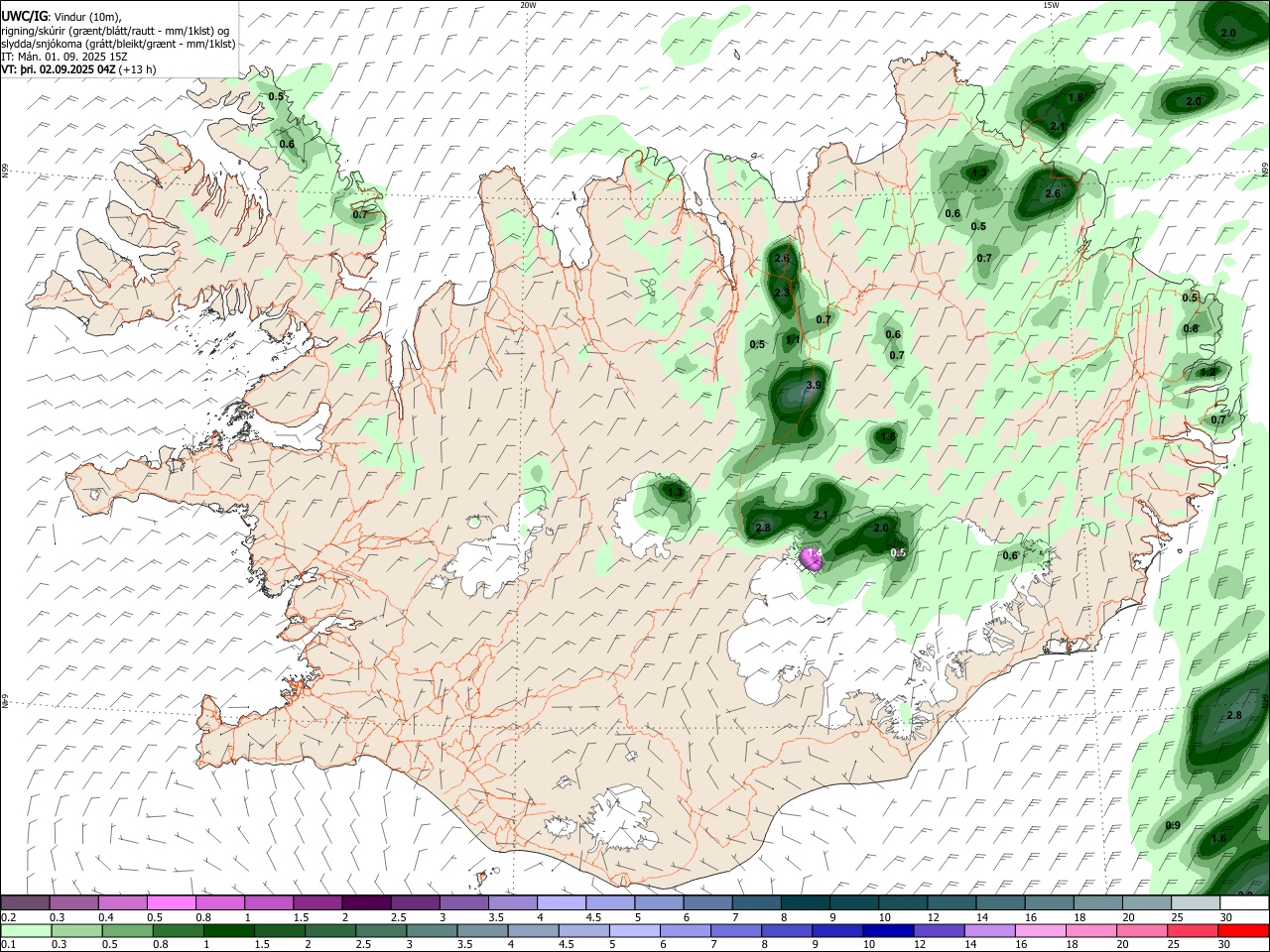Click the 3.9 precipitation maximum value
This screenshot has width=1270, height=952.
[815, 385]
